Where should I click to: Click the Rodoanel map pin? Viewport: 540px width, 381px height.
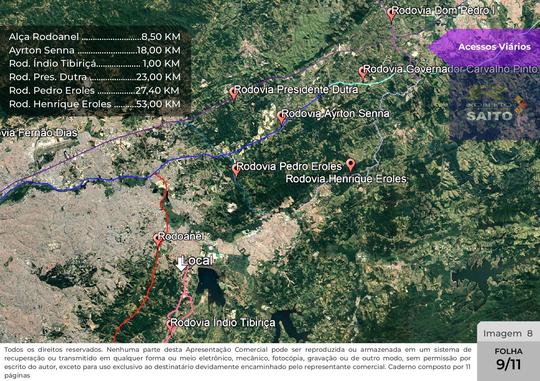pyautogui.click(x=158, y=239)
